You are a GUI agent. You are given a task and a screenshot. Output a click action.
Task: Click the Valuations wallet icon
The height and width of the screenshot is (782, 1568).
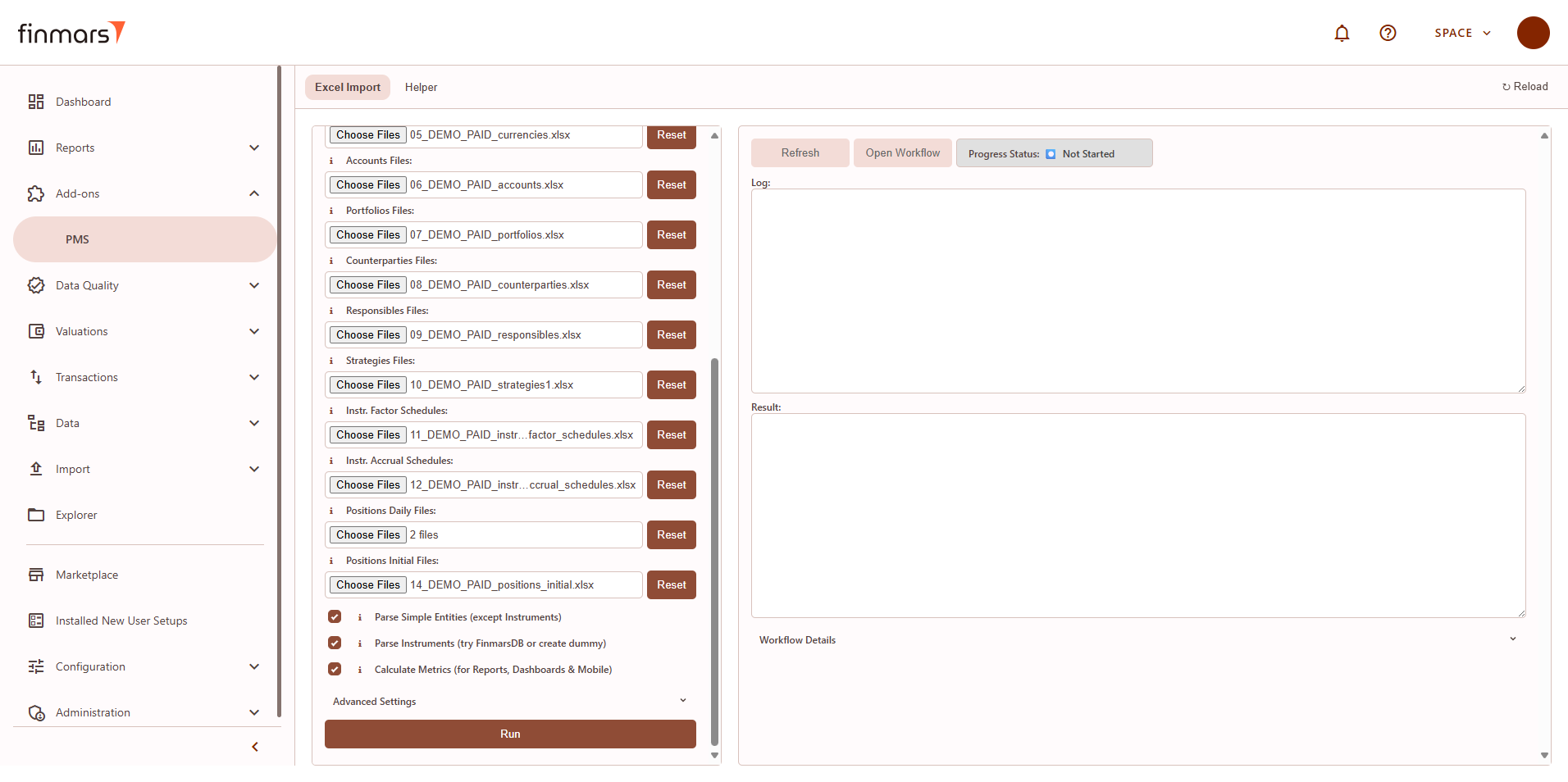(36, 331)
